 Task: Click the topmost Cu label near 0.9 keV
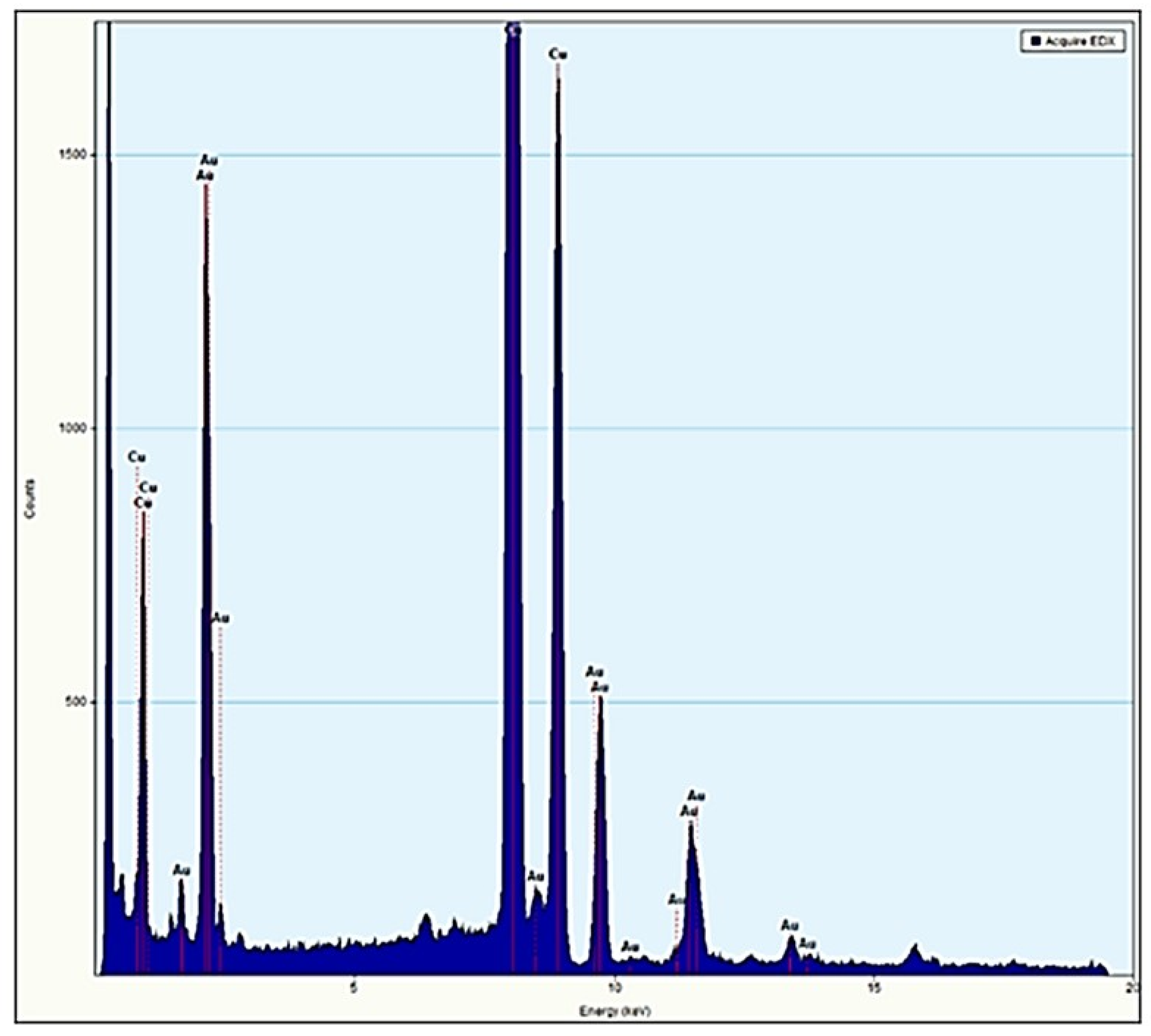pos(137,457)
